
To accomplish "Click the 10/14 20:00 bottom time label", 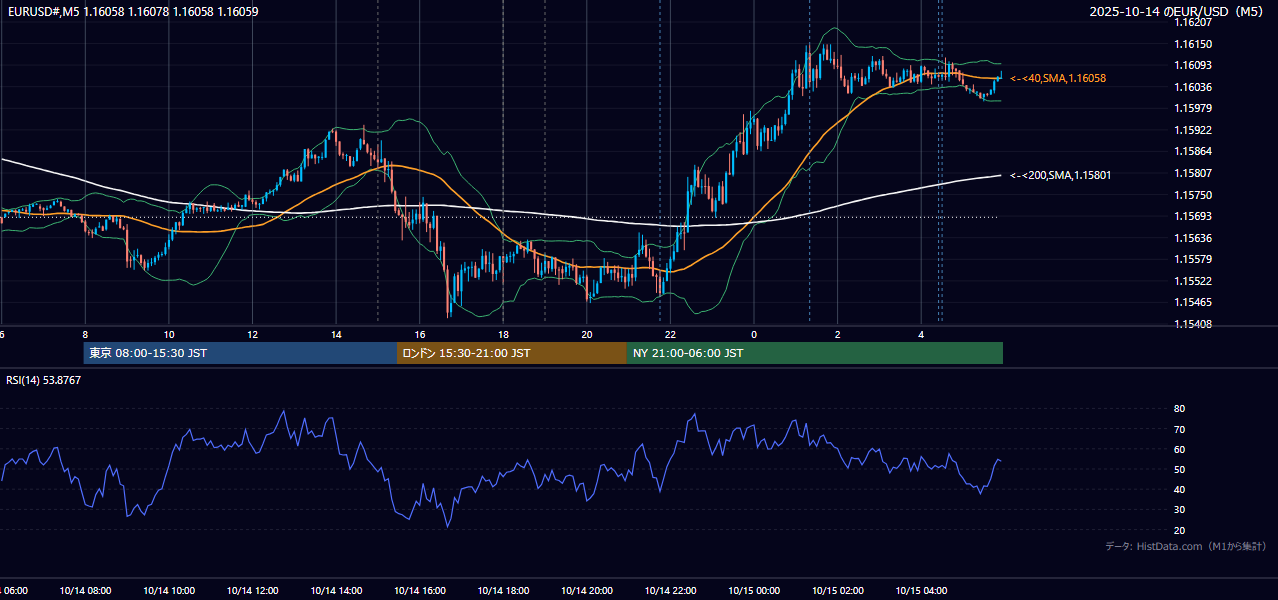I will click(587, 590).
